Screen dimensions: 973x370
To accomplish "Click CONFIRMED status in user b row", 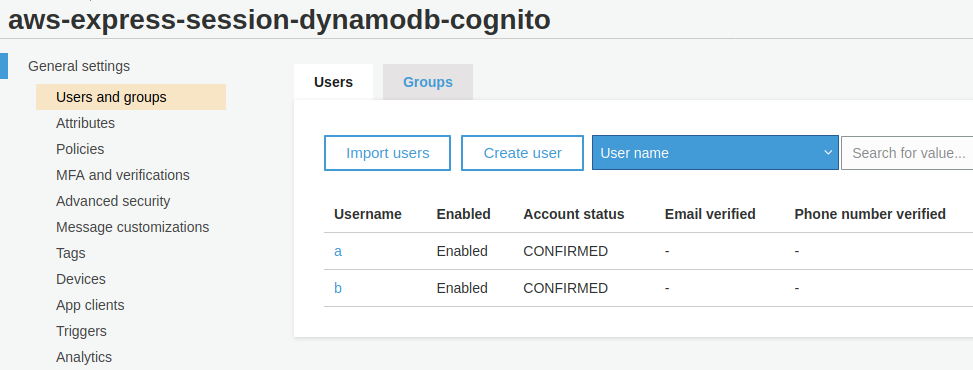I will [x=565, y=288].
